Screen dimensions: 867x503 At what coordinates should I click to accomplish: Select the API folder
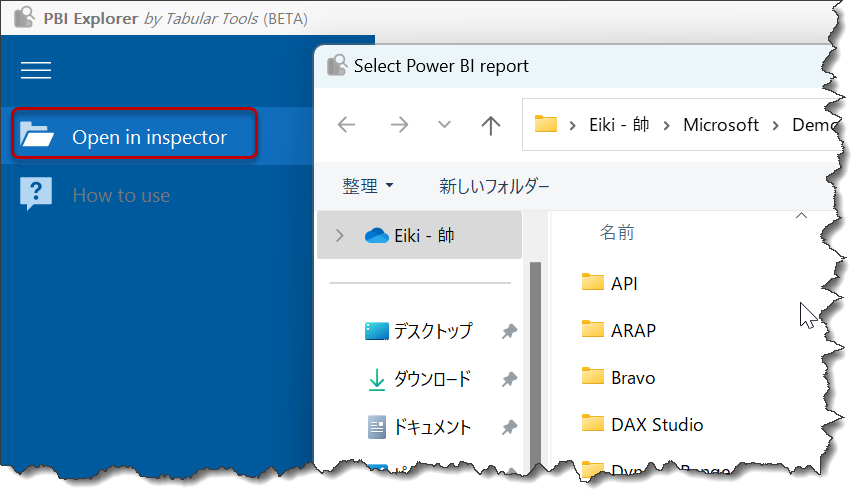click(x=624, y=284)
